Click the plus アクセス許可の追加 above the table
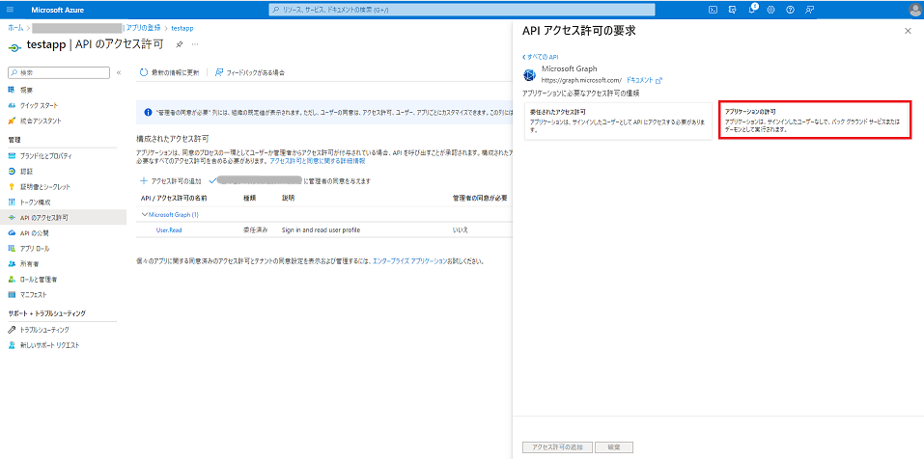Image resolution: width=924 pixels, height=459 pixels. pyautogui.click(x=171, y=181)
